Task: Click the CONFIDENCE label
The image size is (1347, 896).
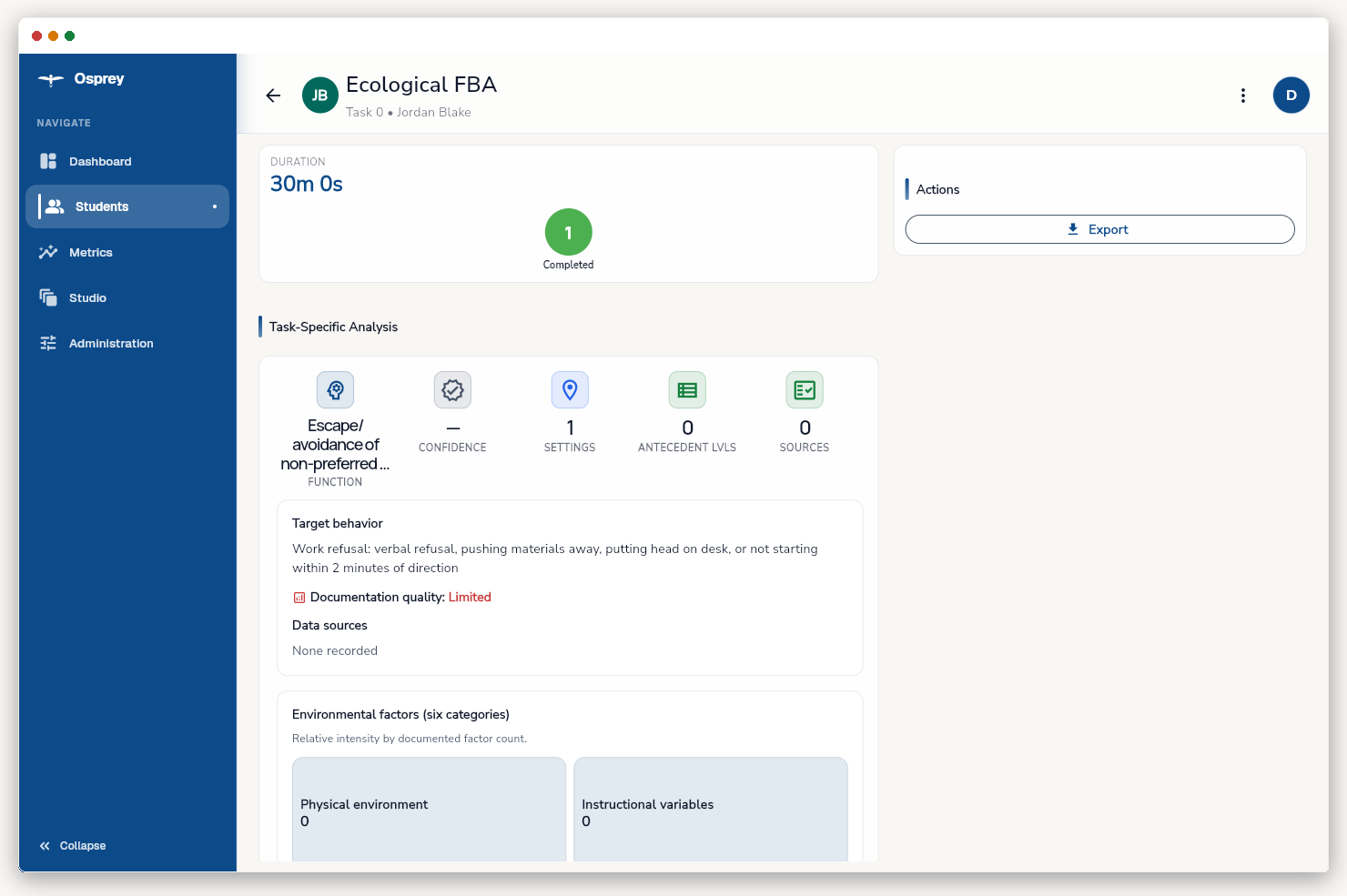Action: click(452, 448)
